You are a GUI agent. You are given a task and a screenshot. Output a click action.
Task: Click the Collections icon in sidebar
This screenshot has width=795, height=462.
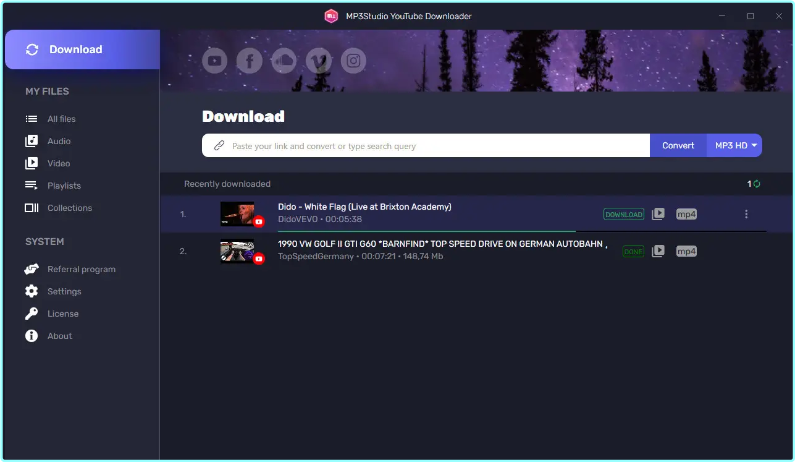(x=31, y=208)
